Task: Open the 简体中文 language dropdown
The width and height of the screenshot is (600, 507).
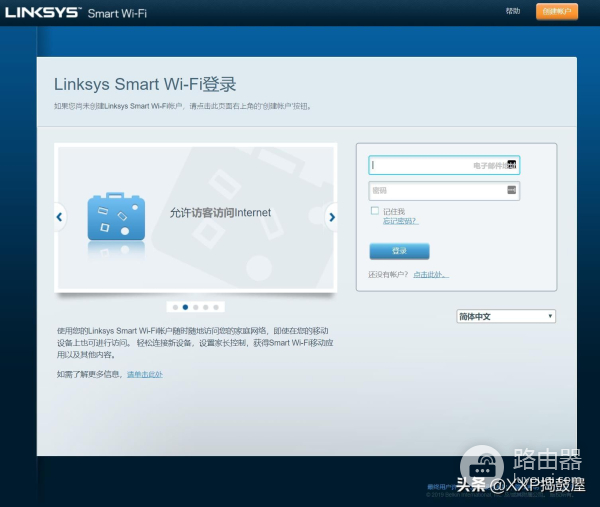Action: (506, 316)
